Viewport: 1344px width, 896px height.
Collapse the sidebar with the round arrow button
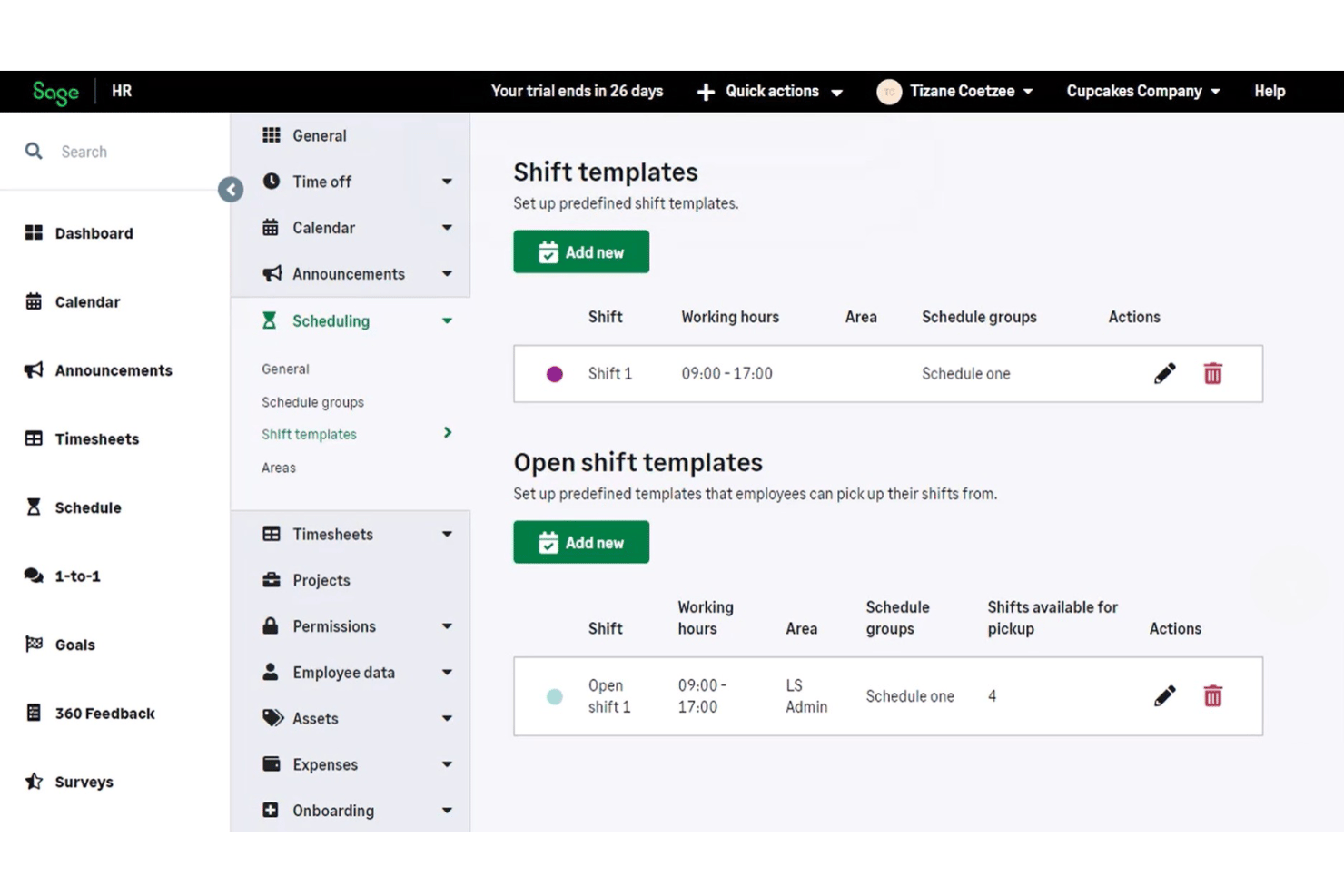231,190
